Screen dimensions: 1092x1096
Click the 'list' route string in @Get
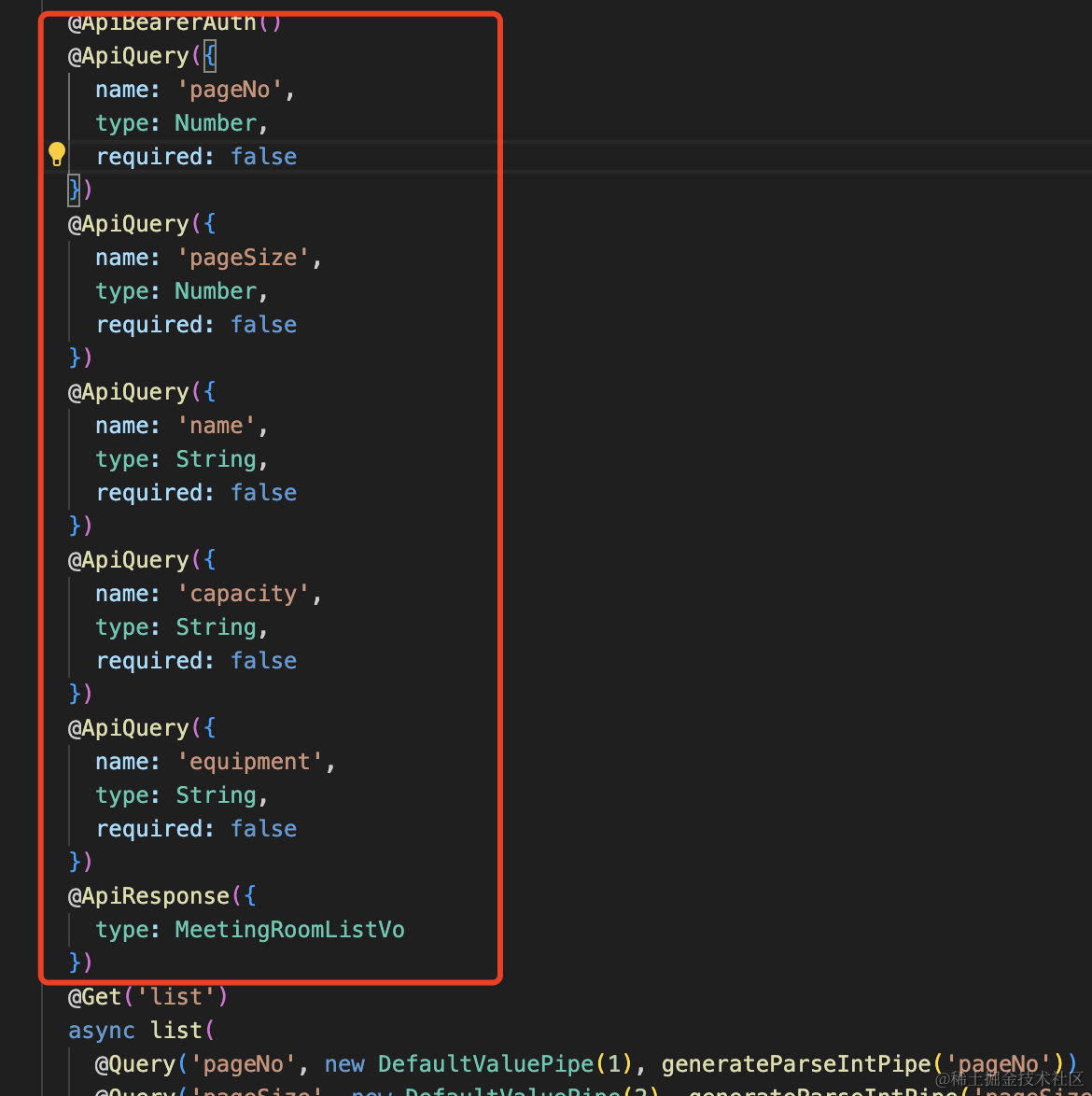pyautogui.click(x=176, y=997)
